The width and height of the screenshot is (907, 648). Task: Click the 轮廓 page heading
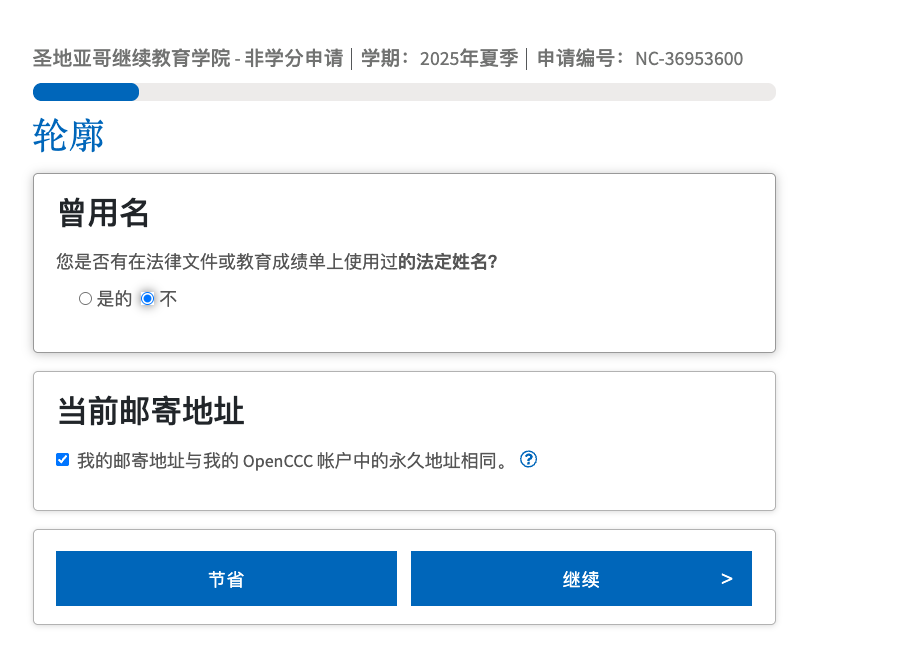pos(69,136)
